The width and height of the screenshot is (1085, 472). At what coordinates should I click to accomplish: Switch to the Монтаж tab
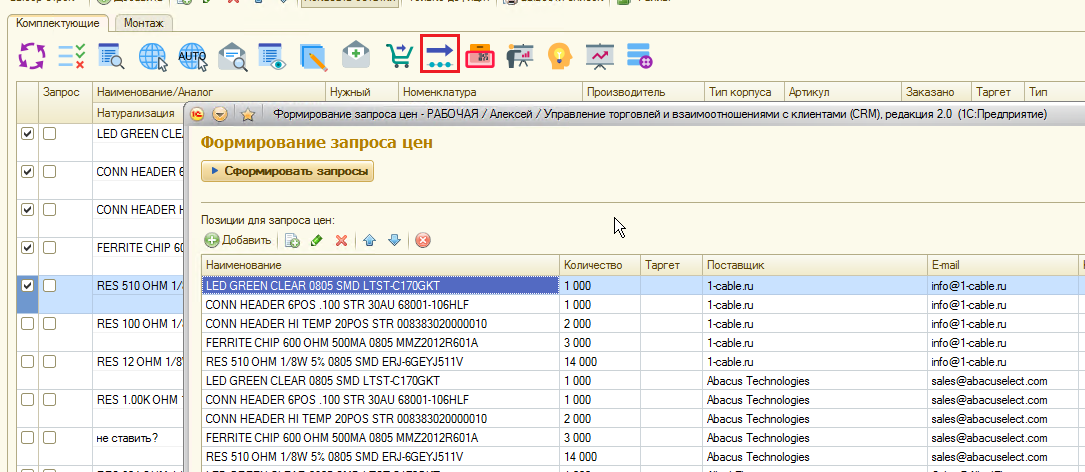tap(144, 22)
